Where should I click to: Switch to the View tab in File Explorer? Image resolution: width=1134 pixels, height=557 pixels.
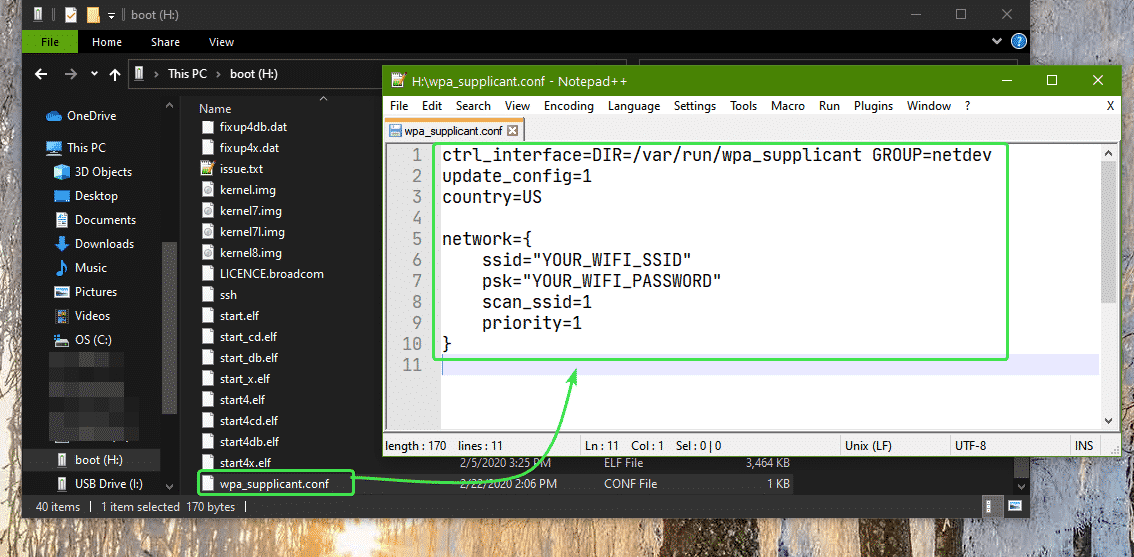tap(221, 42)
